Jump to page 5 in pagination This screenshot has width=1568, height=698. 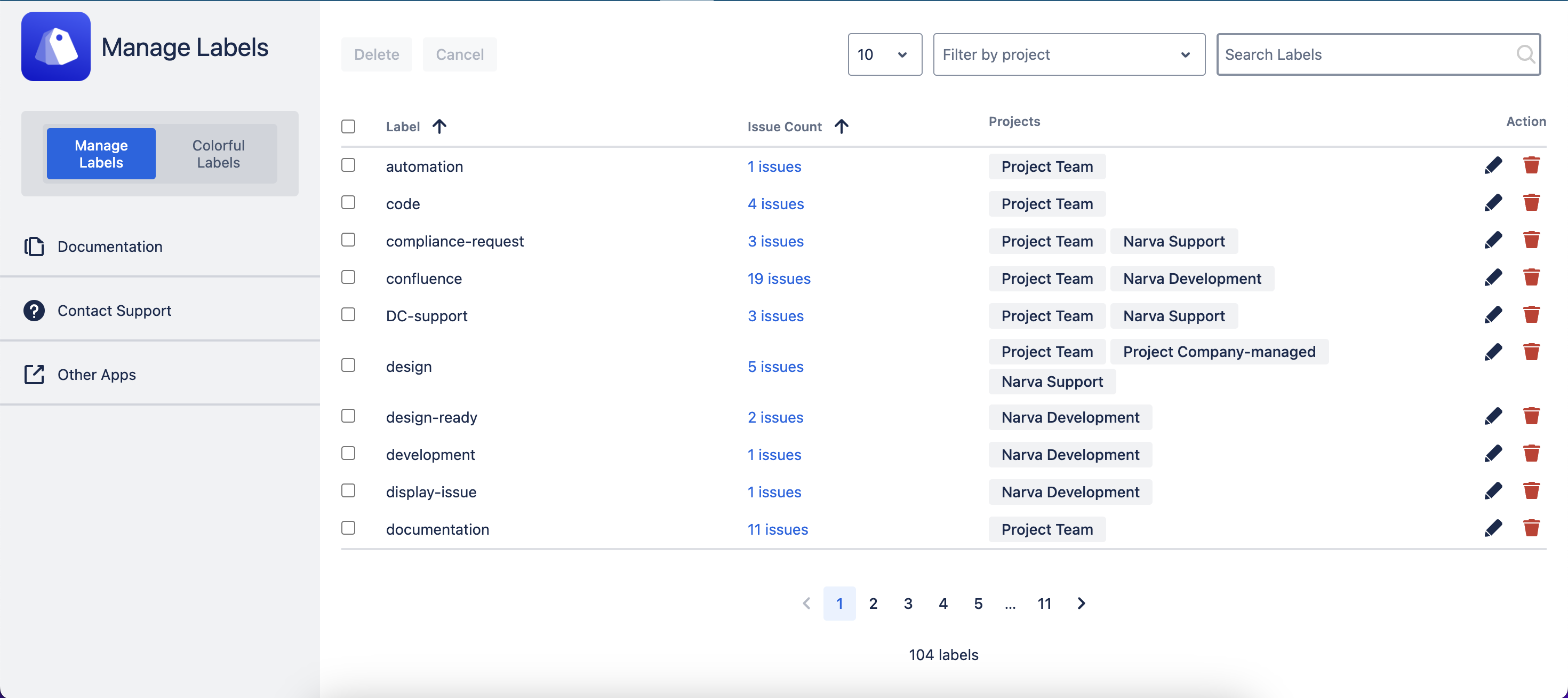(x=978, y=603)
